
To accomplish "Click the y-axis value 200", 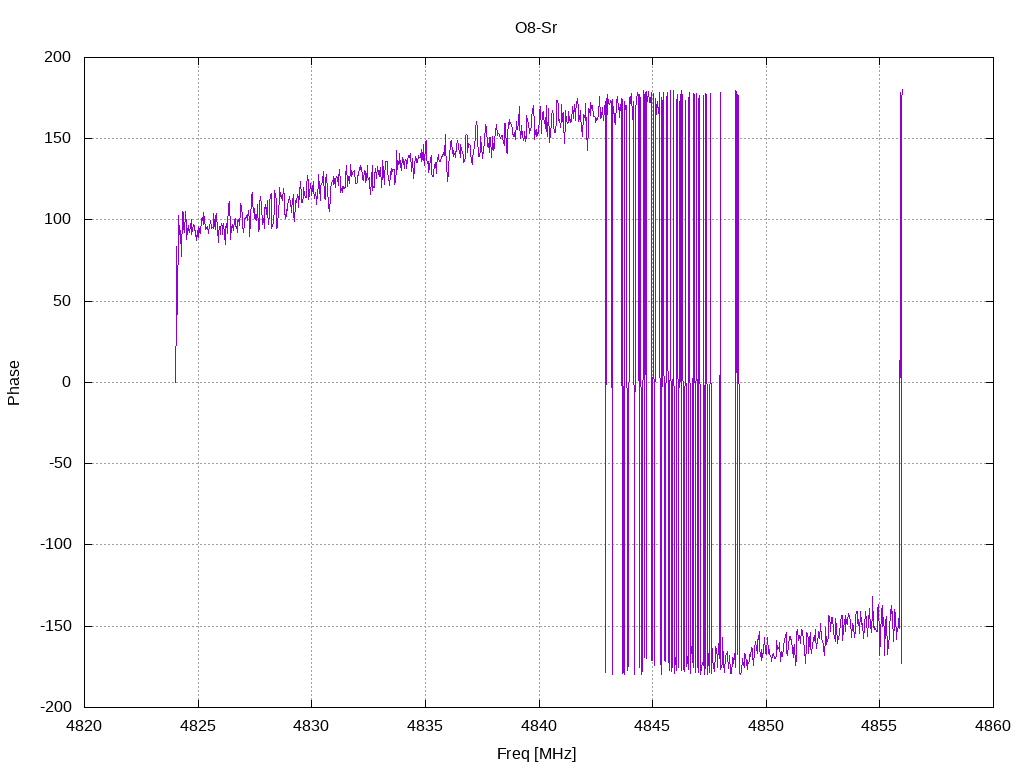I will [x=57, y=57].
